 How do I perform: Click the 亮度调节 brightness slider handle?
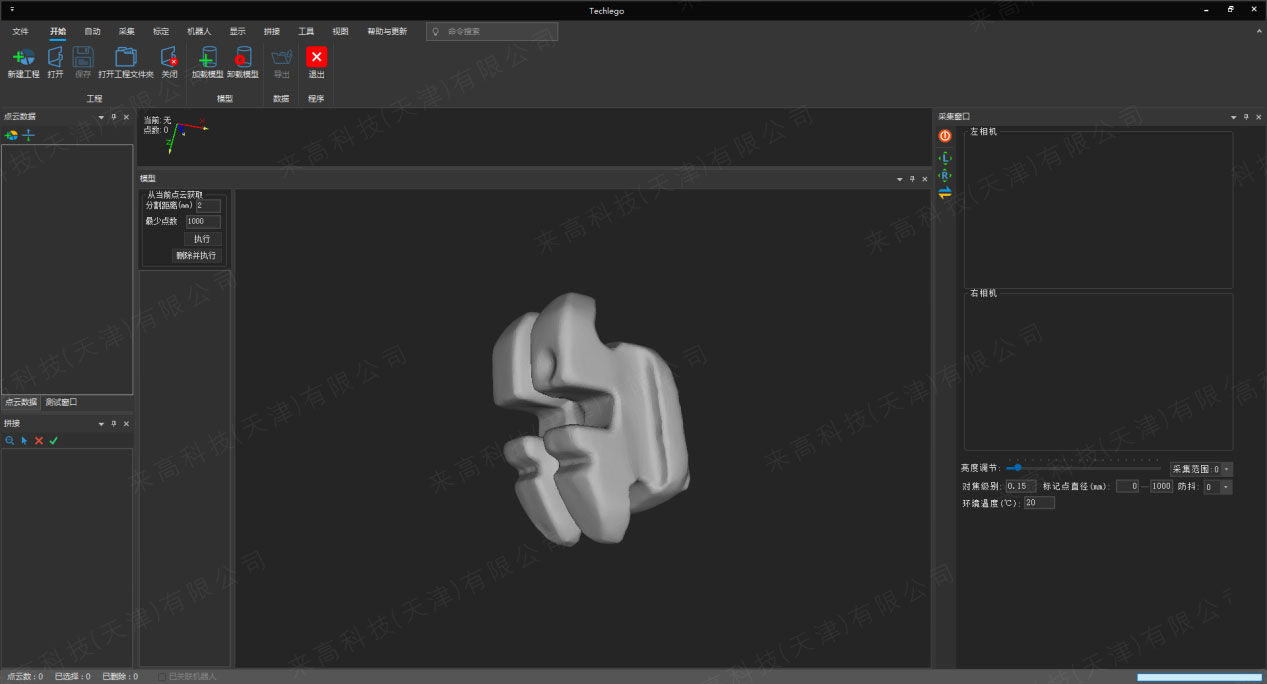click(1018, 467)
